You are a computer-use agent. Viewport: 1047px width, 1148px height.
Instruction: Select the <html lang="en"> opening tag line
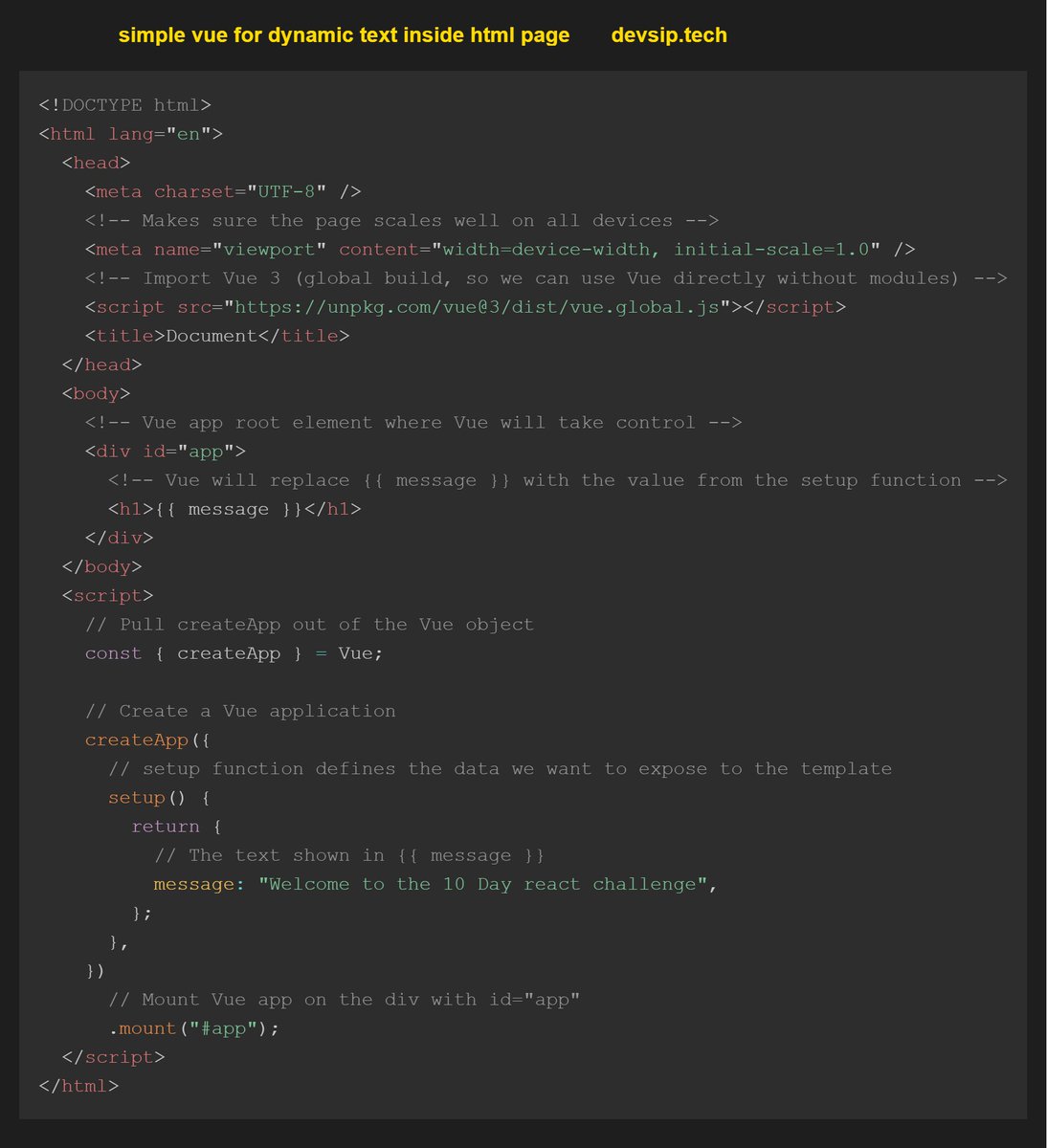[x=131, y=134]
